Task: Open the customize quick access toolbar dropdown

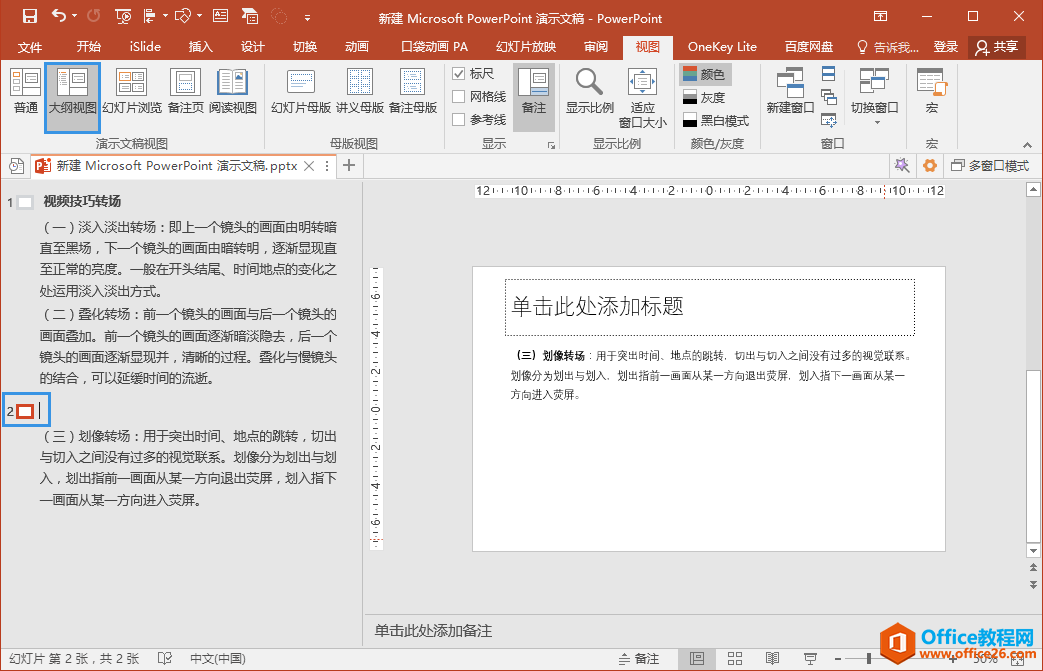Action: [307, 17]
